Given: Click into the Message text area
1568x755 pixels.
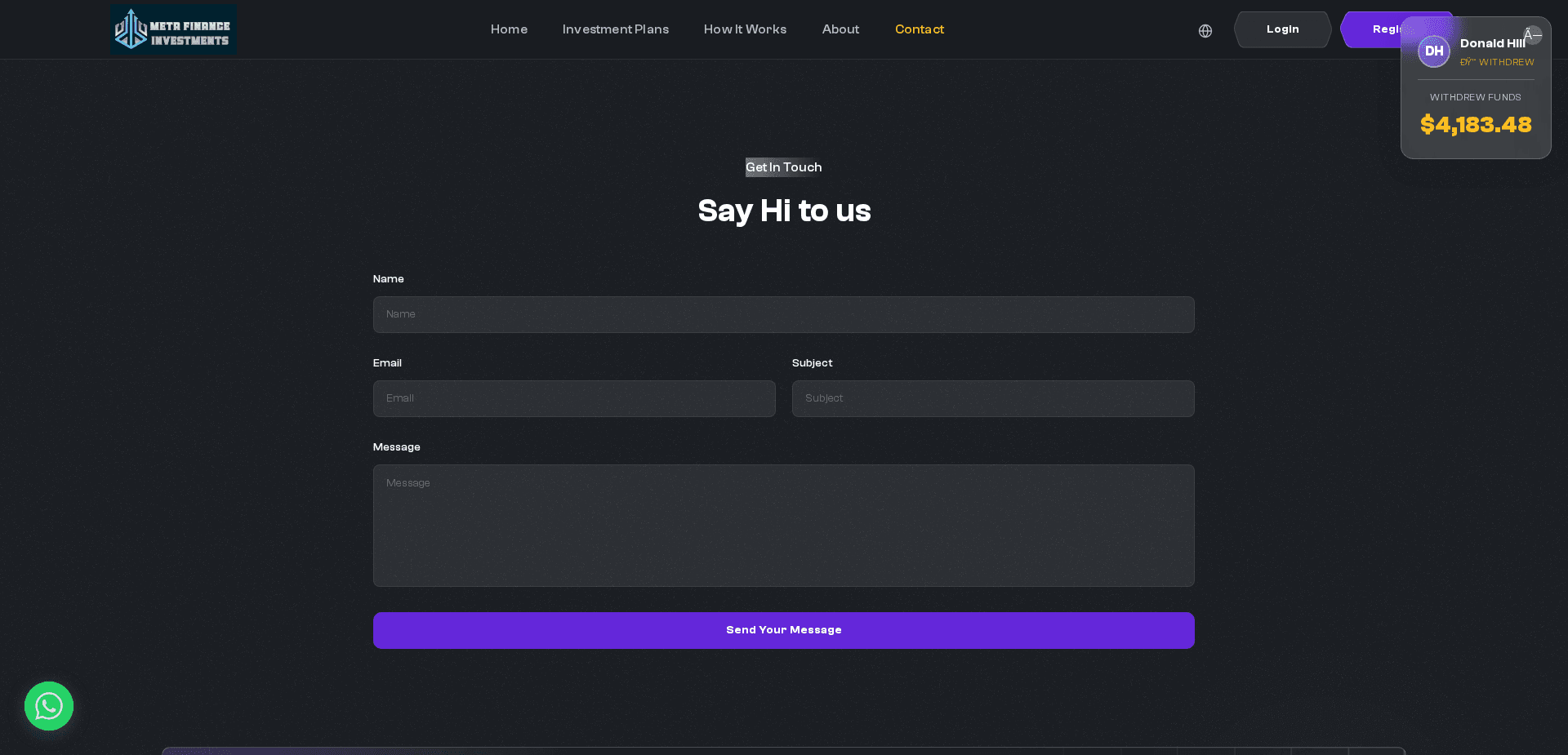Looking at the screenshot, I should 784,526.
